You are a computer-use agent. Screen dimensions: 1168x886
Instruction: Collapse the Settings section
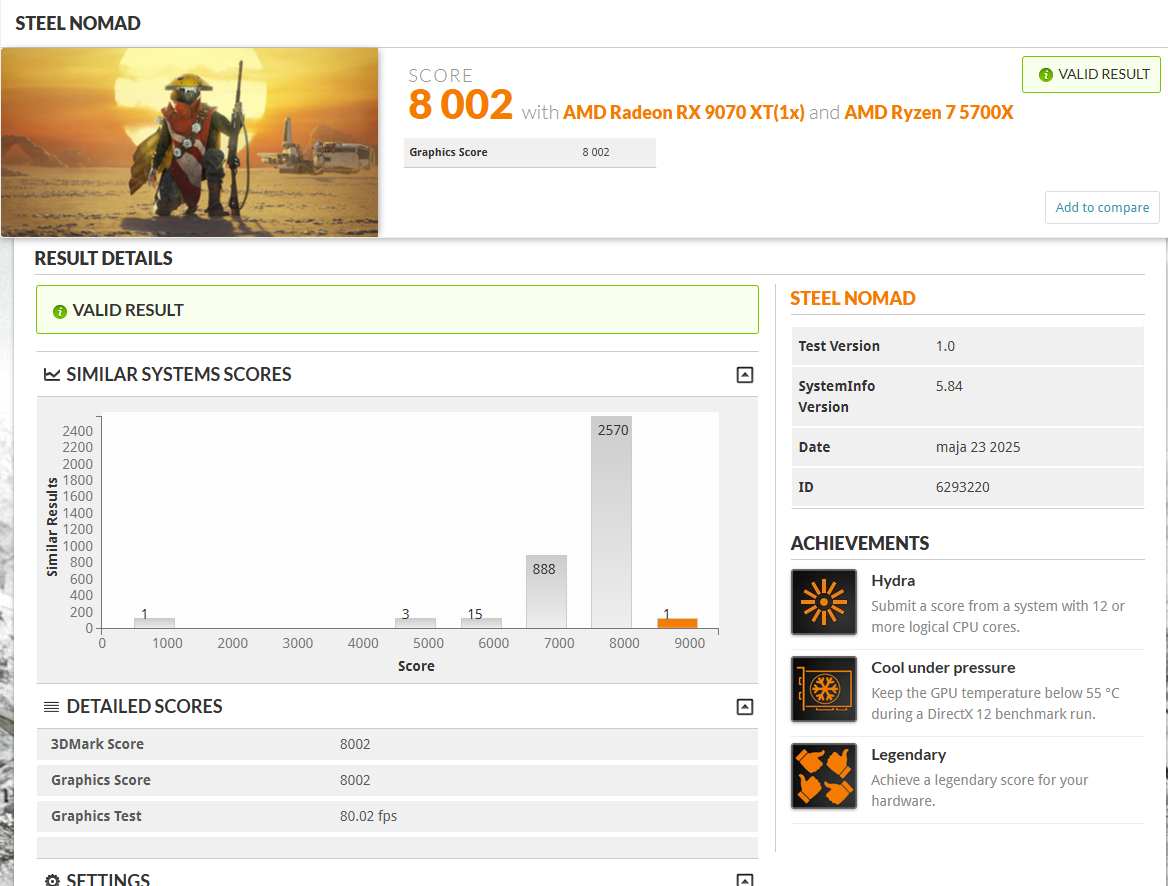[x=745, y=880]
